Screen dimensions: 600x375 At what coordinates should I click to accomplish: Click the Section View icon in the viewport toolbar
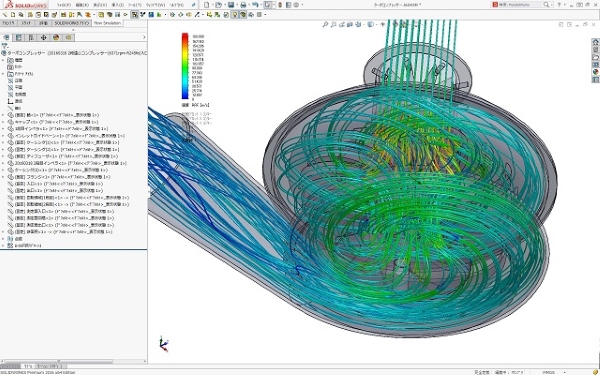click(351, 24)
